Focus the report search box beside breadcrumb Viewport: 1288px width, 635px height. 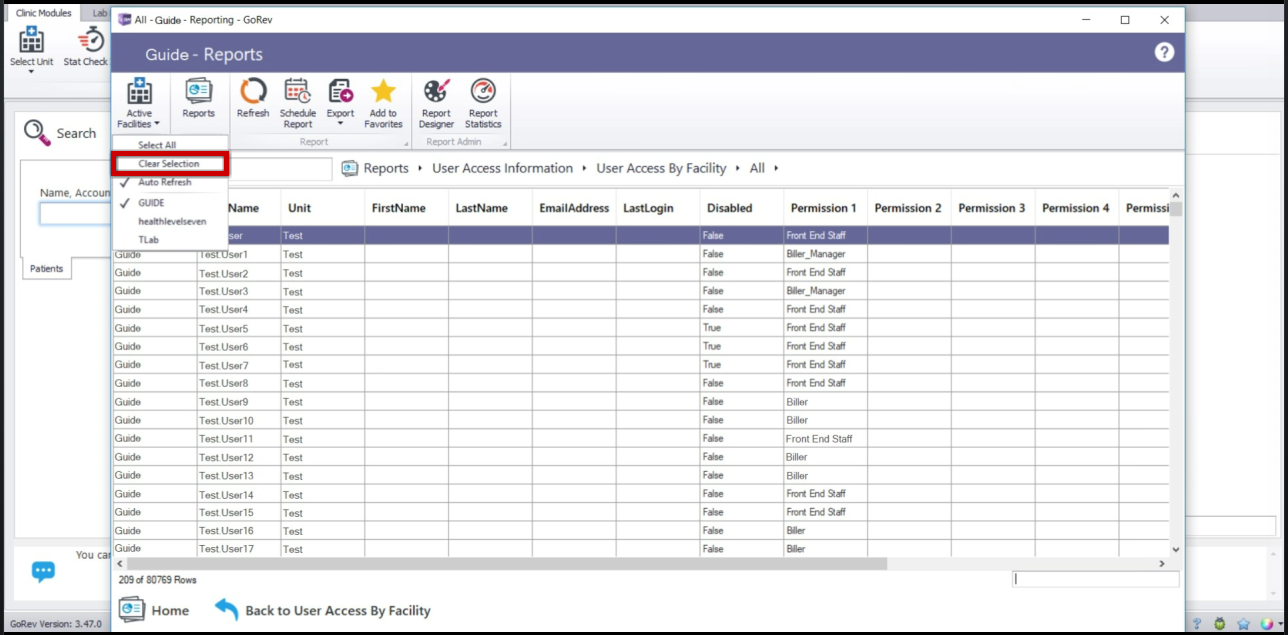[280, 169]
